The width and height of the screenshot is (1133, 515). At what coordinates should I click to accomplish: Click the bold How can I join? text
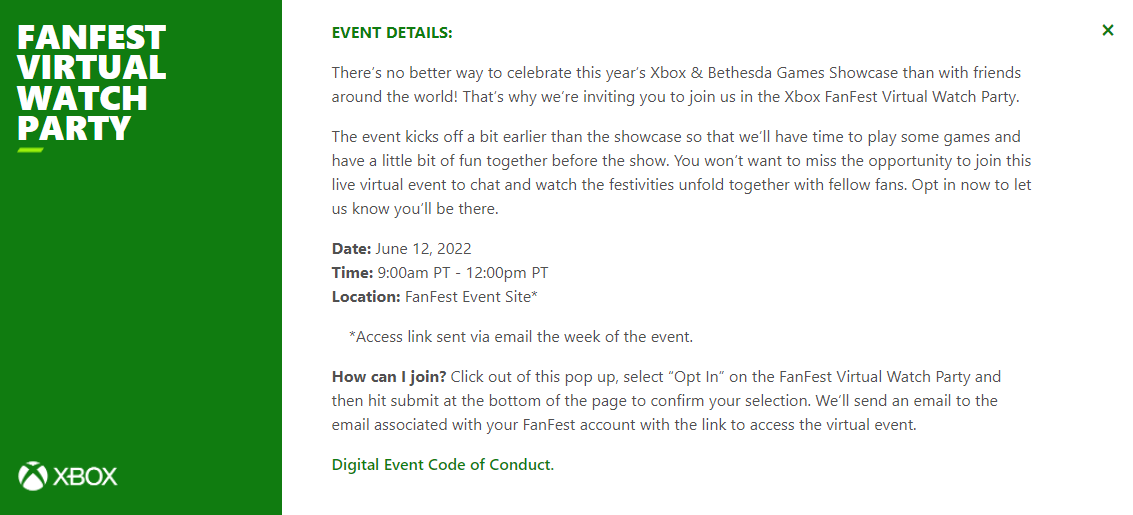pyautogui.click(x=389, y=377)
